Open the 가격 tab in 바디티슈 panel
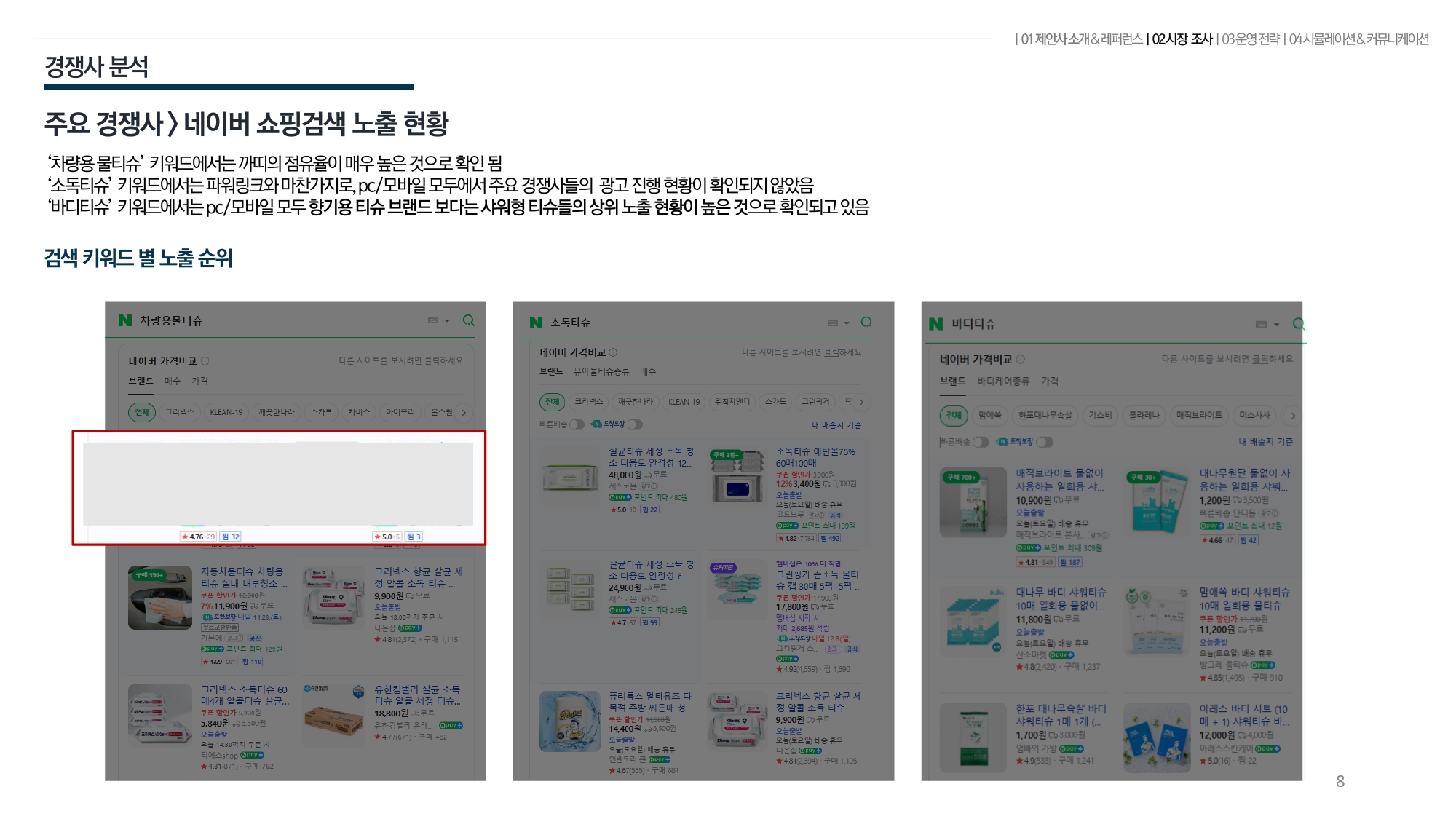Image resolution: width=1456 pixels, height=819 pixels. click(x=1050, y=381)
